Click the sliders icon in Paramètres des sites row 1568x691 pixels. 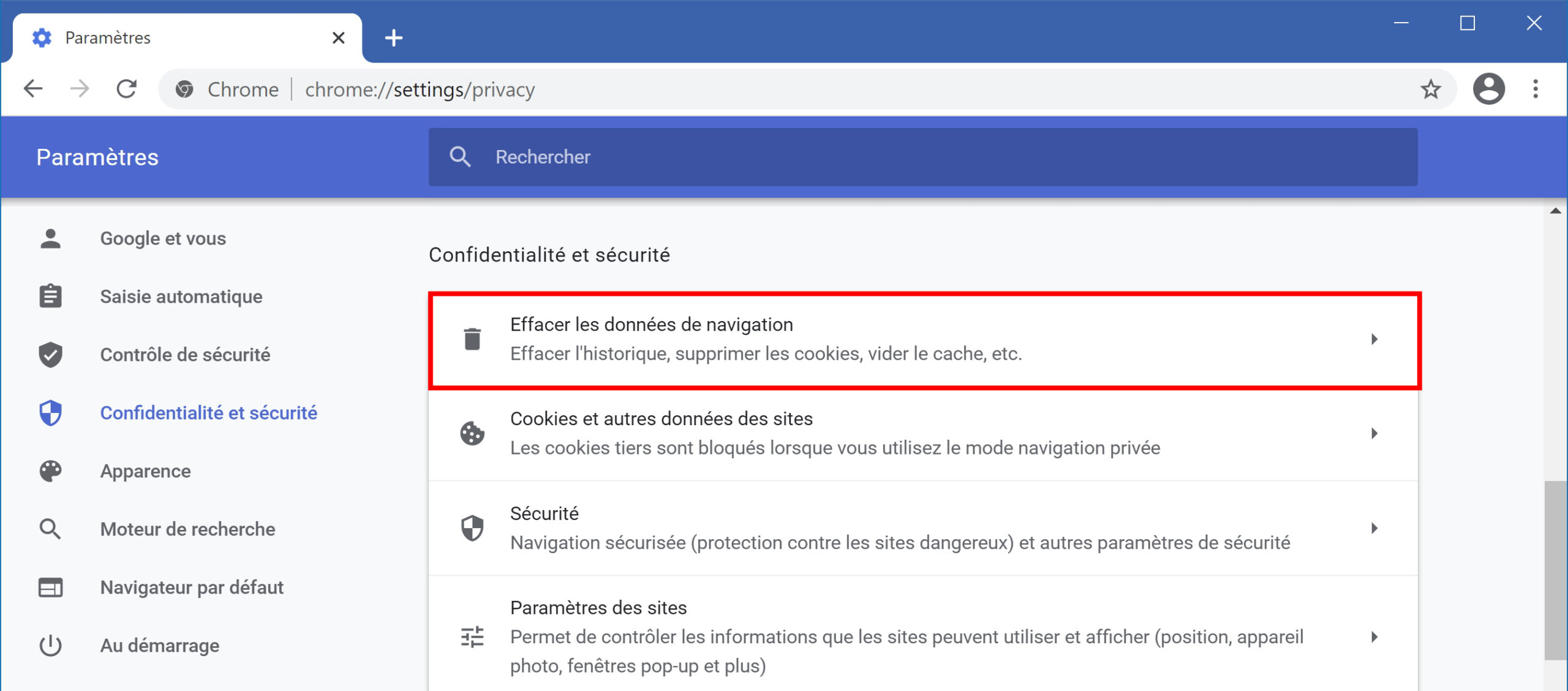(x=472, y=636)
